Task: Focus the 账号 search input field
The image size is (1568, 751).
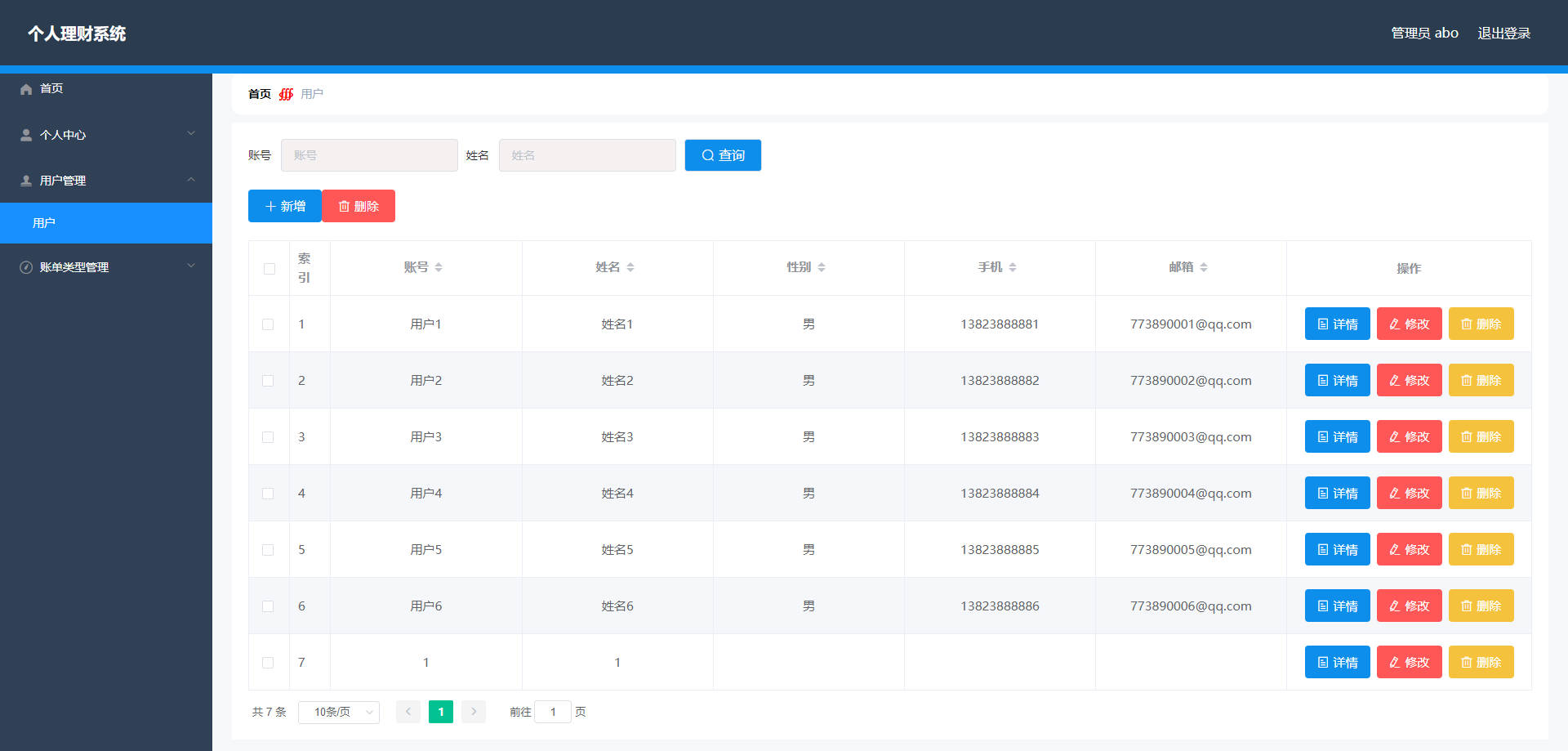Action: pyautogui.click(x=369, y=155)
